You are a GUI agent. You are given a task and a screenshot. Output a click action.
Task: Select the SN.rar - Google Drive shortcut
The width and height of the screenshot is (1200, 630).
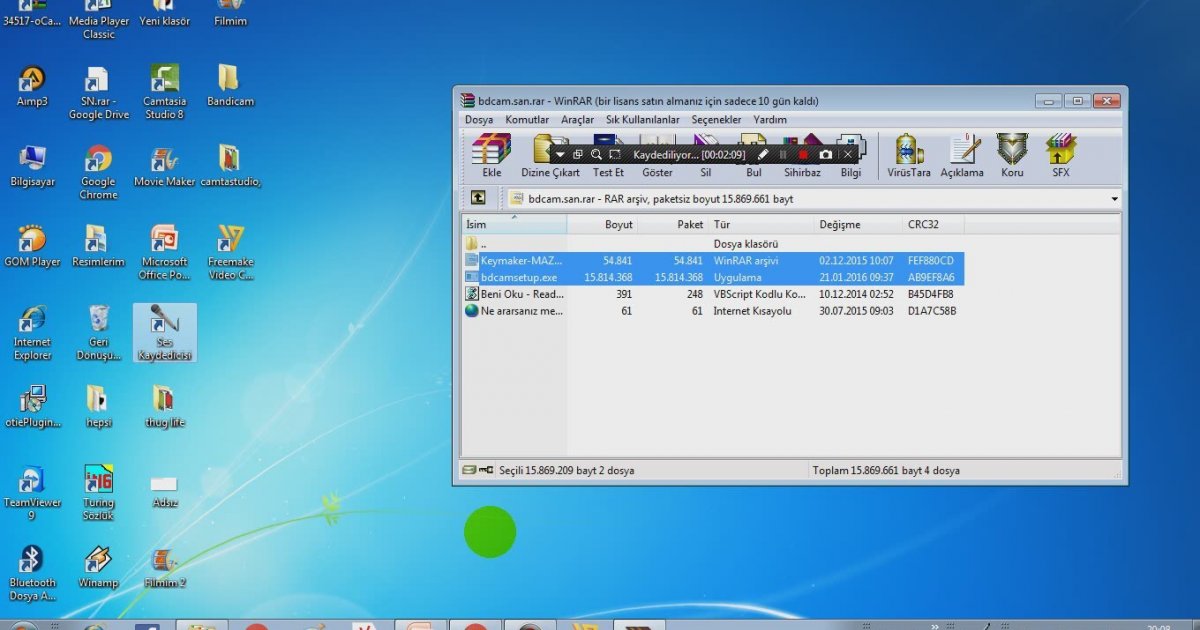click(x=98, y=92)
